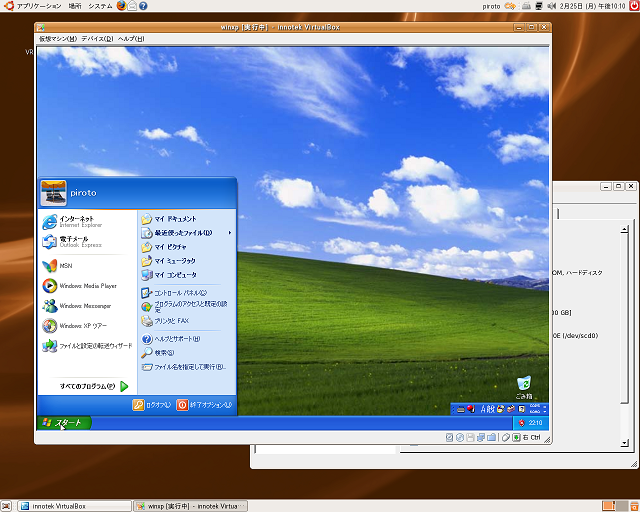Open the デバイス menu in VirtualBox

pyautogui.click(x=97, y=39)
